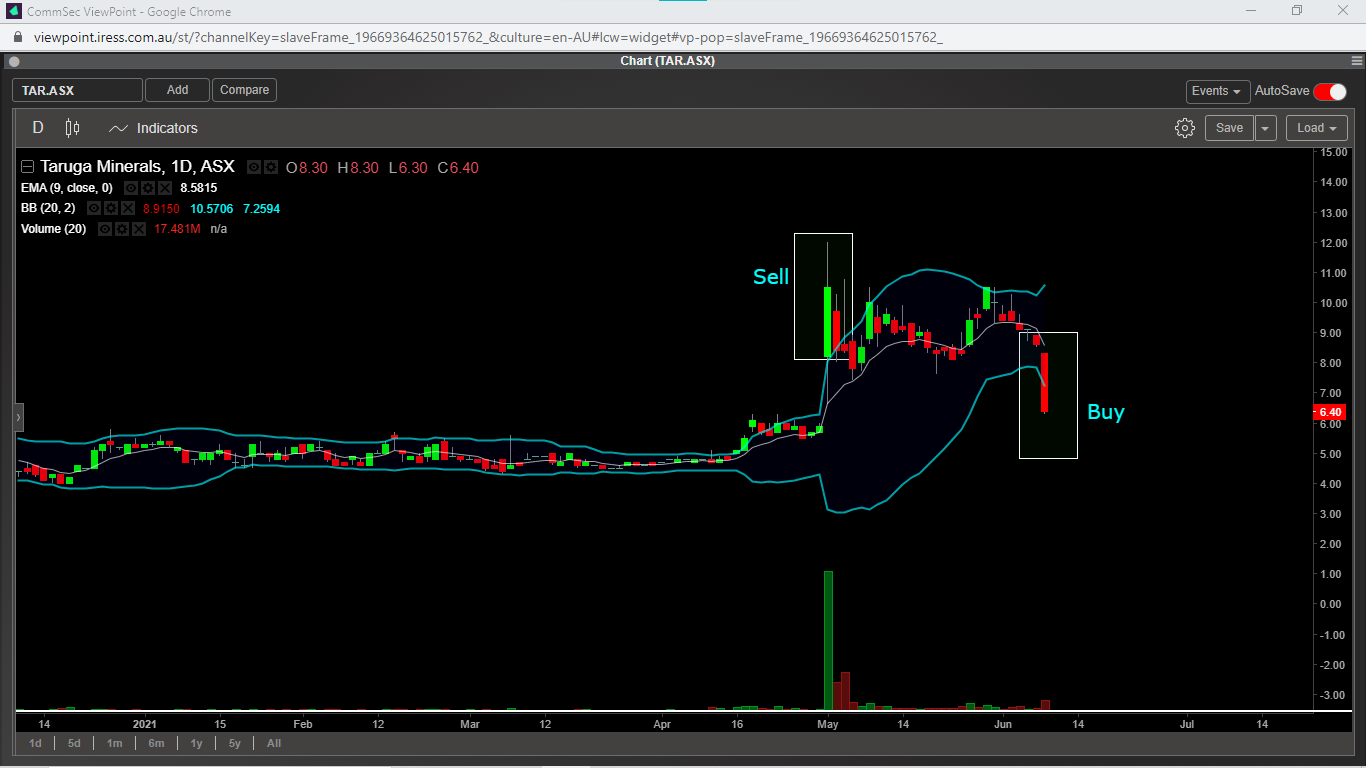Select the candlestick chart type icon
This screenshot has width=1366, height=768.
click(72, 128)
